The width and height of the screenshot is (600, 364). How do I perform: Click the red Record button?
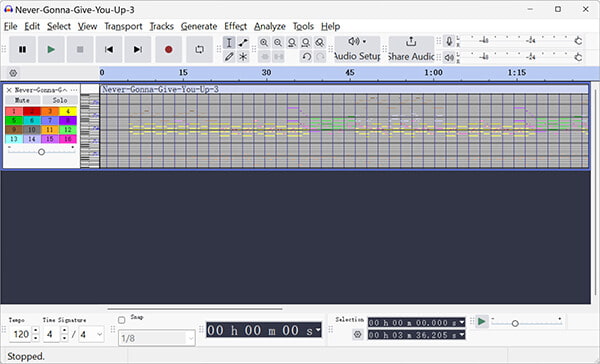click(168, 49)
